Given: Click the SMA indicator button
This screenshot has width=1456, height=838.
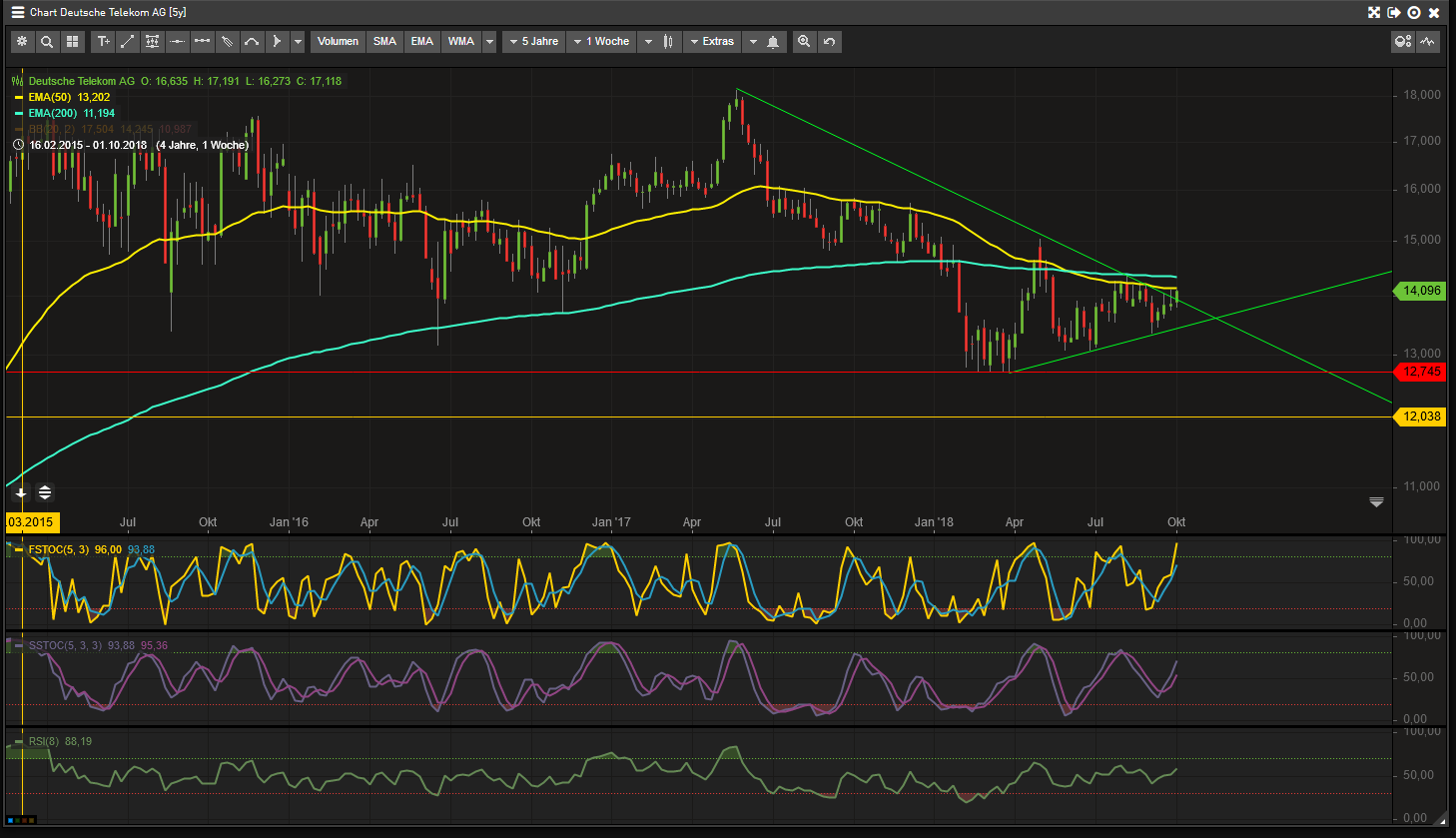Looking at the screenshot, I should 384,42.
